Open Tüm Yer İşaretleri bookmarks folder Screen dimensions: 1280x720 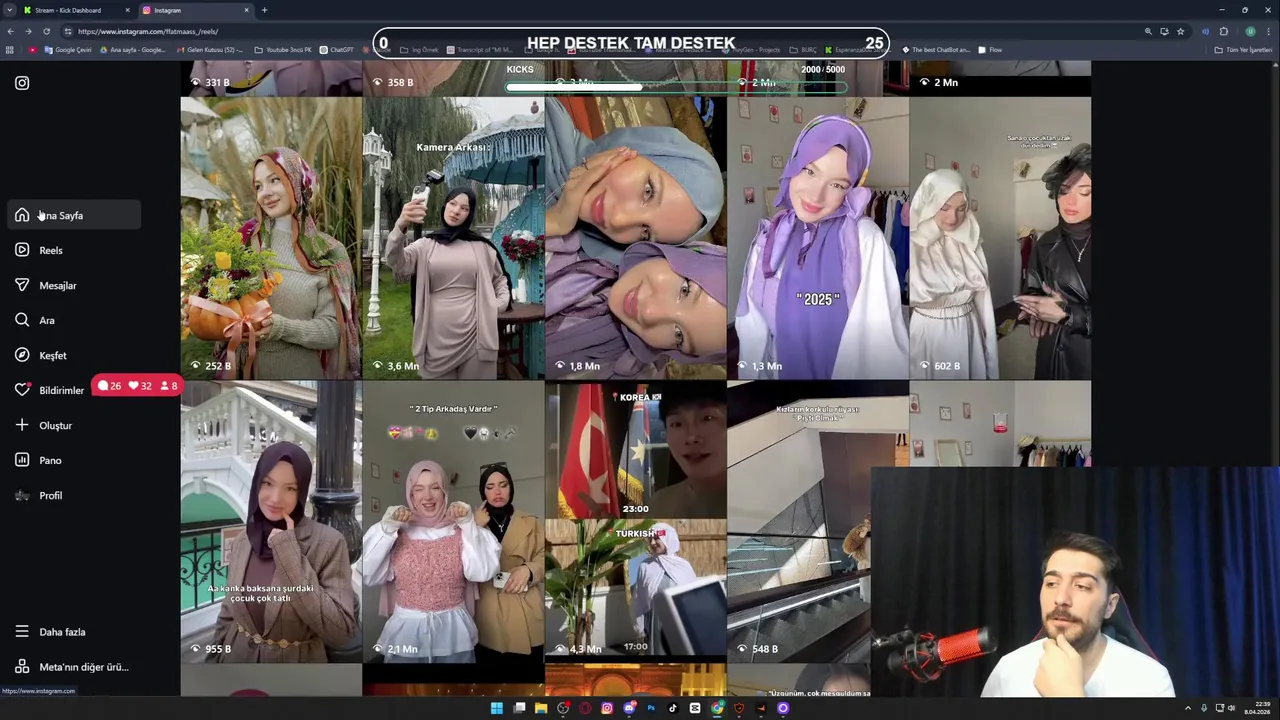[1243, 50]
